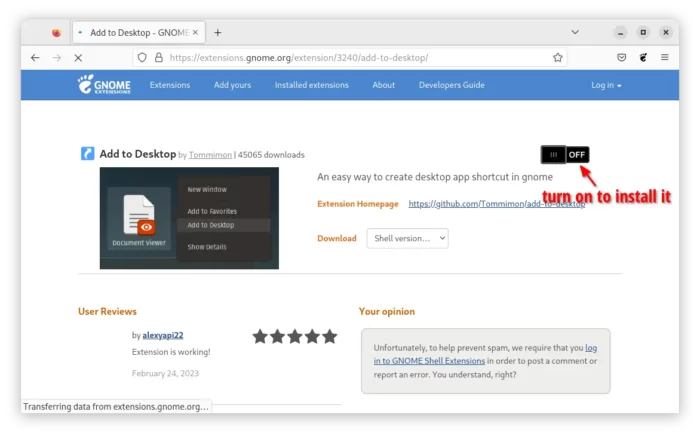Open the Developers Guide nav item

451,85
